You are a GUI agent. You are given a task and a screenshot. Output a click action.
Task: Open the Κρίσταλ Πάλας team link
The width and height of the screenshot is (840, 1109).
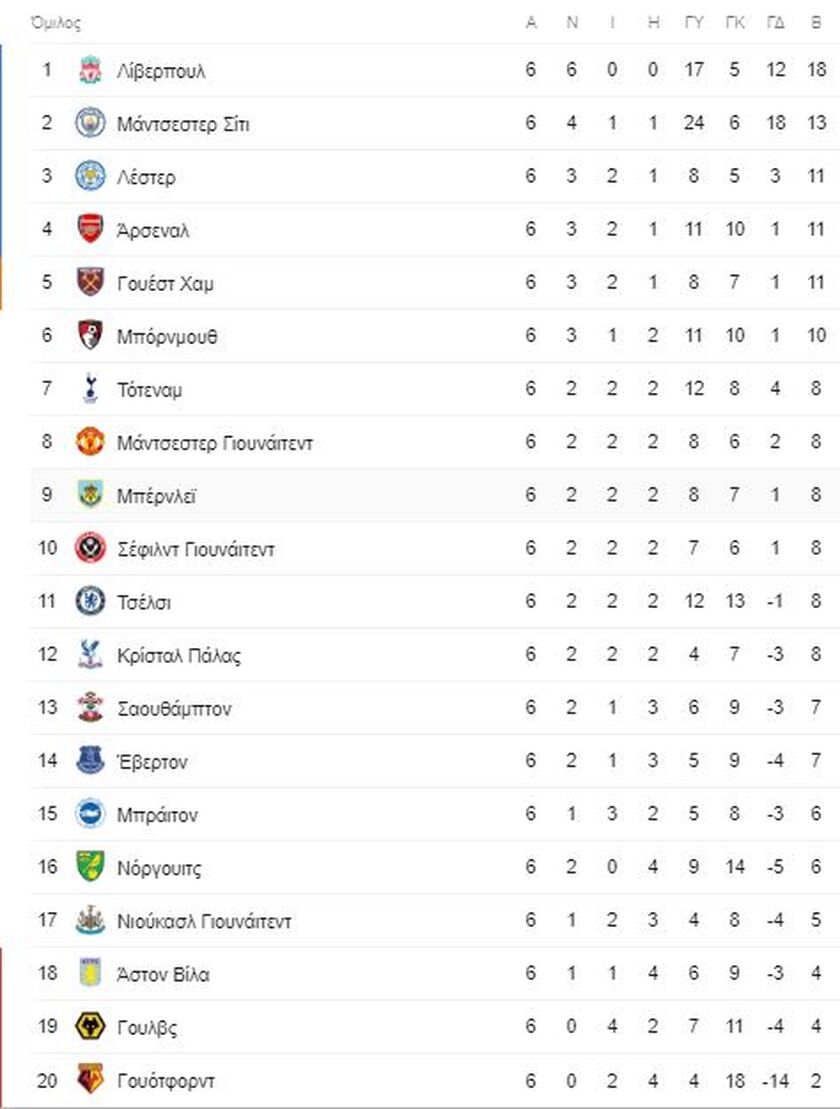(179, 656)
